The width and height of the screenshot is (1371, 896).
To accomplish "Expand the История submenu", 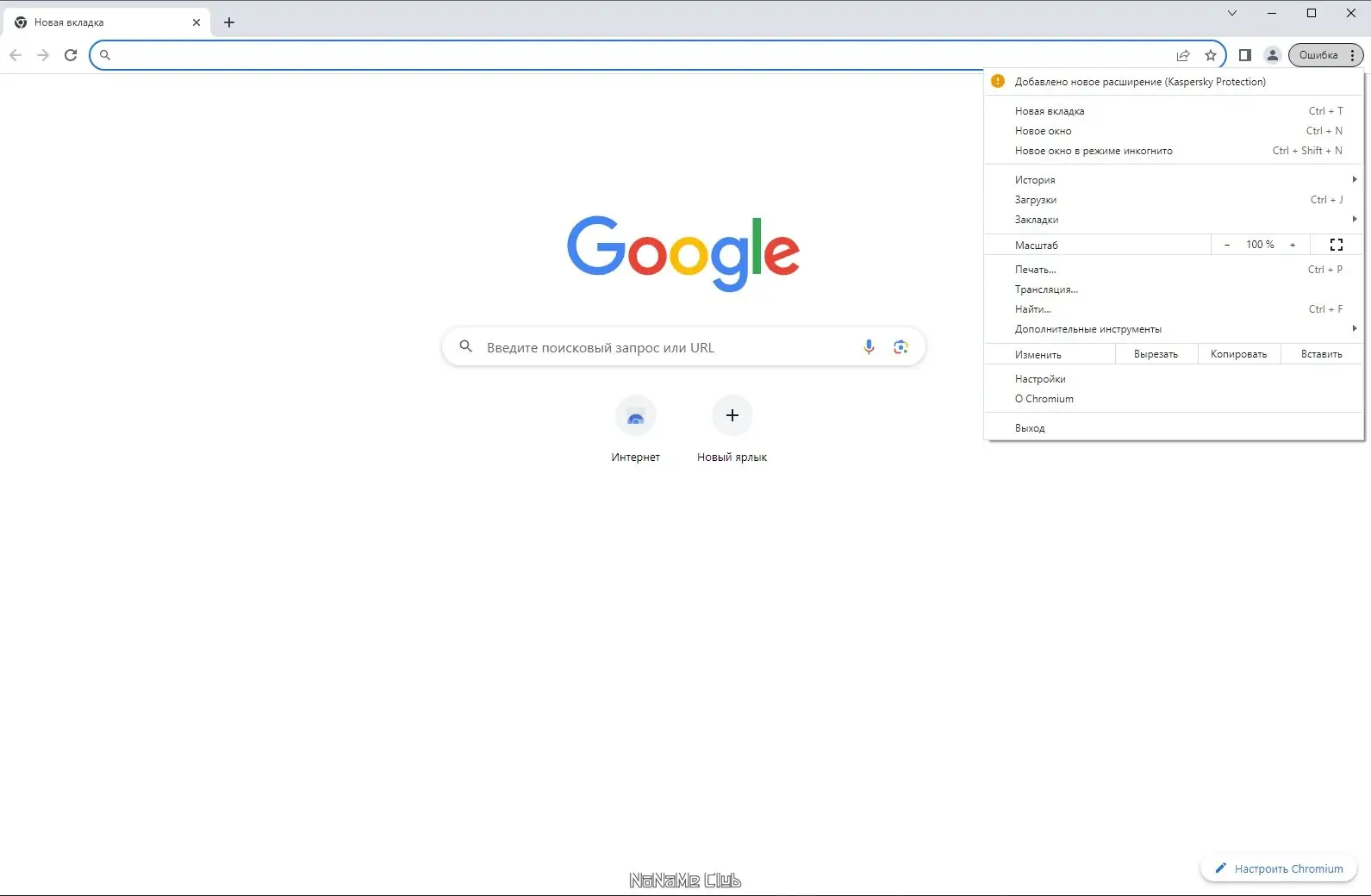I will (x=1174, y=180).
